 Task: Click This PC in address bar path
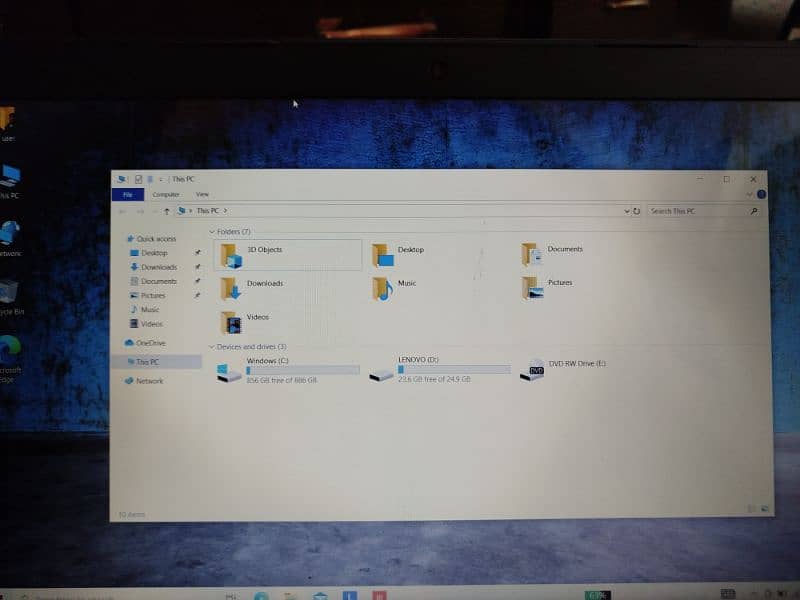pyautogui.click(x=208, y=211)
